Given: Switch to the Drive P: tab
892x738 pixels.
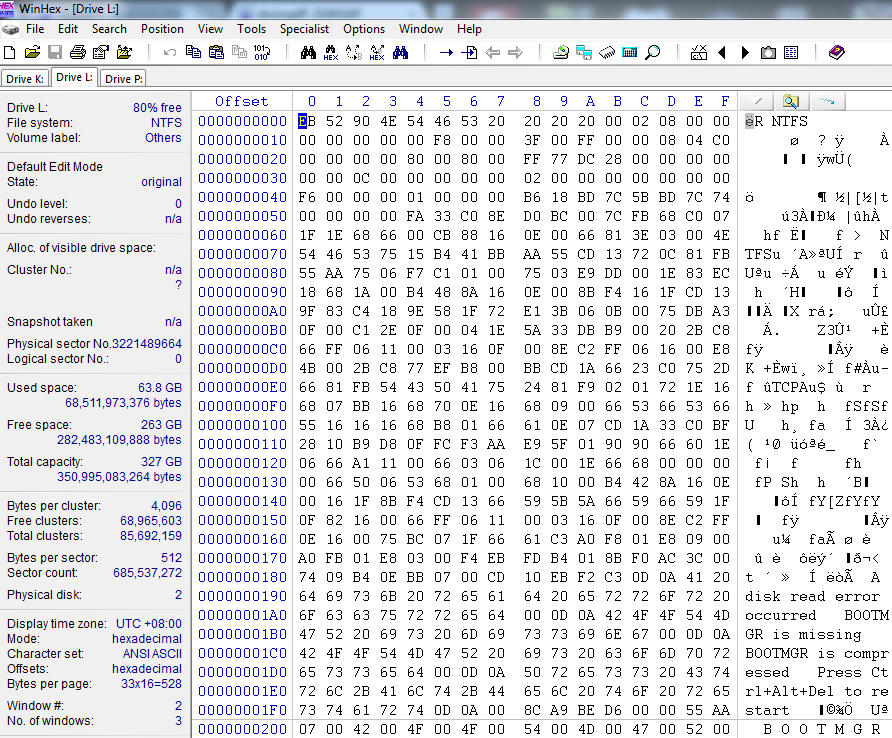Looking at the screenshot, I should coord(123,79).
